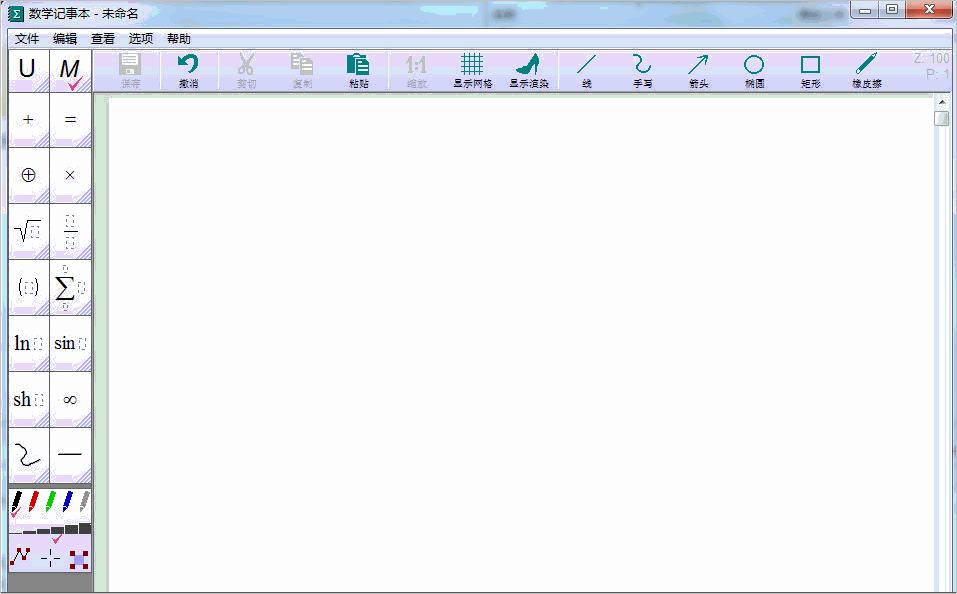Paste using the 粘贴 clipboard icon
Viewport: 957px width, 594px height.
(x=358, y=70)
